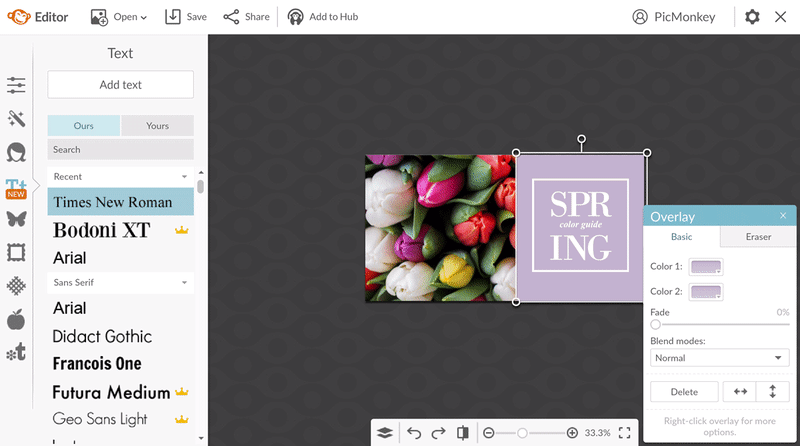Switch to the Yours fonts tab
This screenshot has width=800, height=446.
click(157, 126)
